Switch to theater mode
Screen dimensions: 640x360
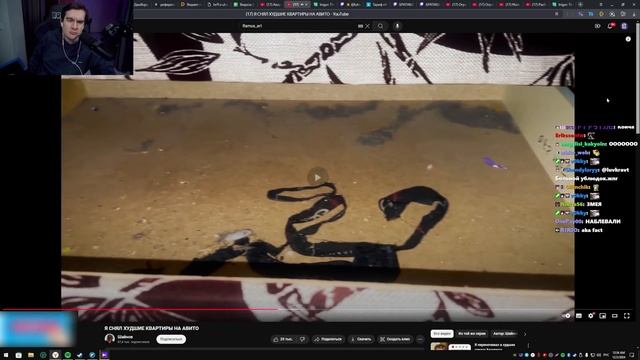615,316
